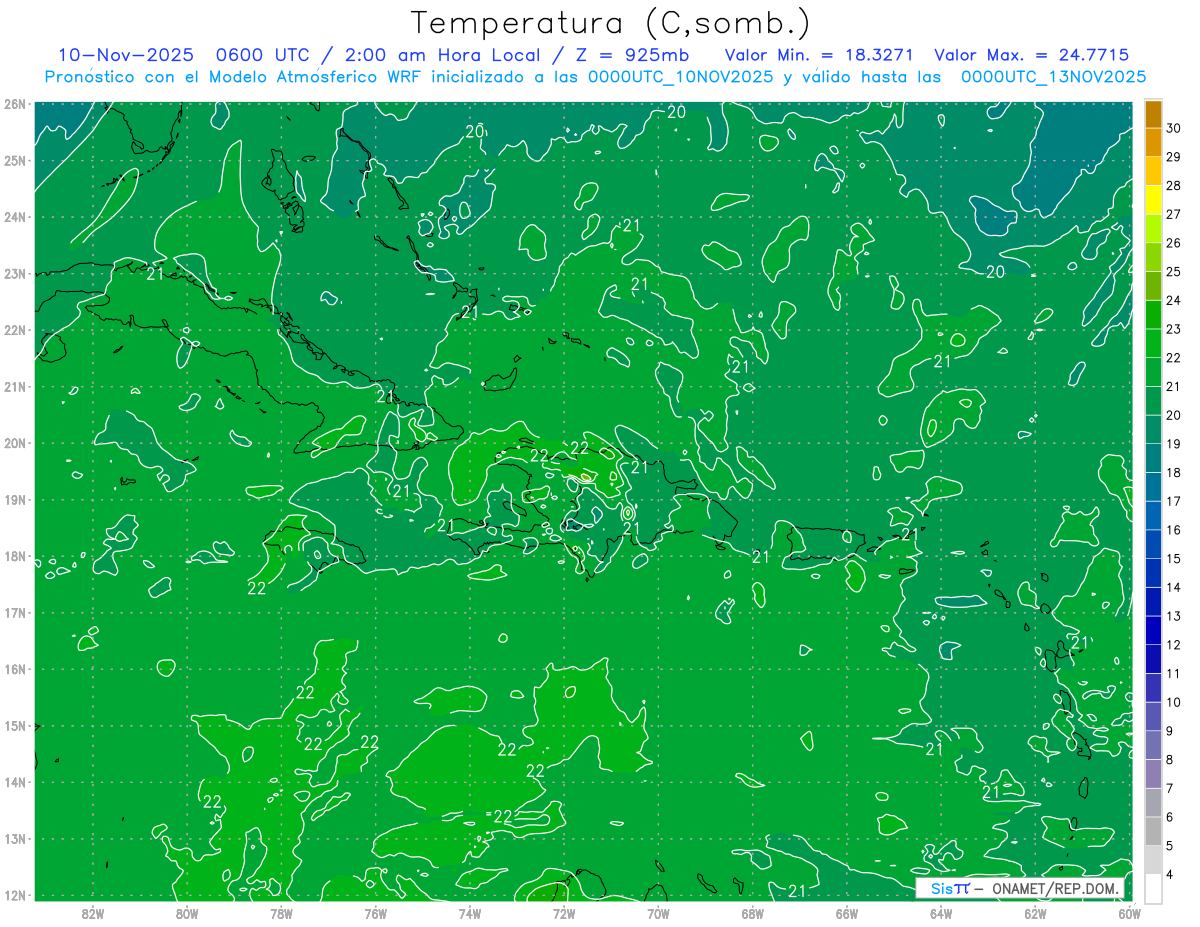Click the color scale label '23'
The image size is (1200, 927).
pos(1174,329)
